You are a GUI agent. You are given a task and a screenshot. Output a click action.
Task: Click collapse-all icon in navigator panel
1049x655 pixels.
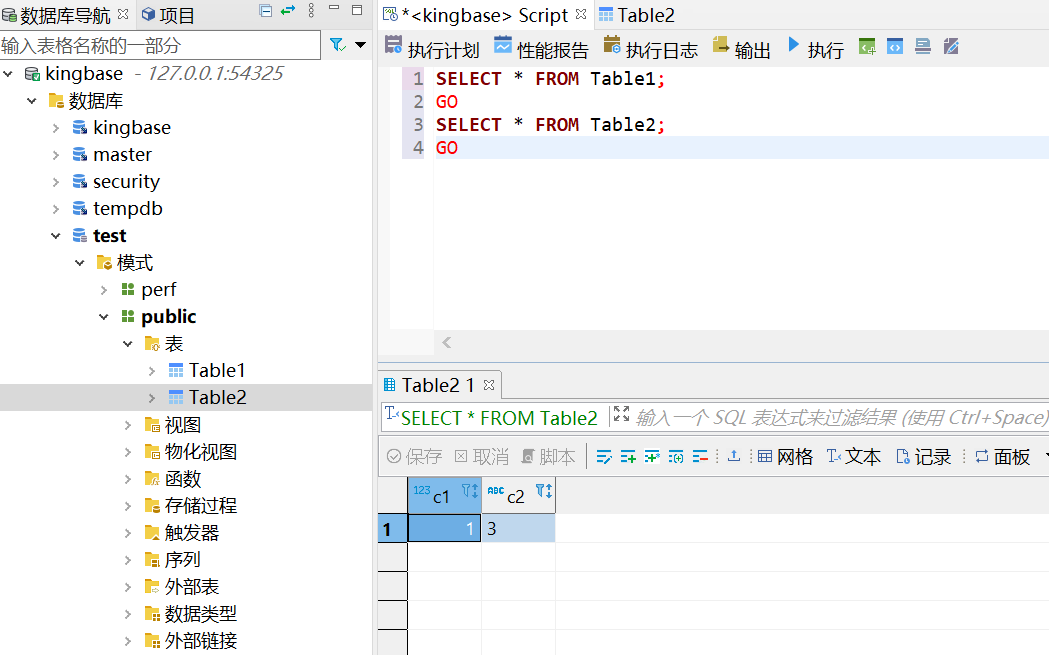coord(265,12)
